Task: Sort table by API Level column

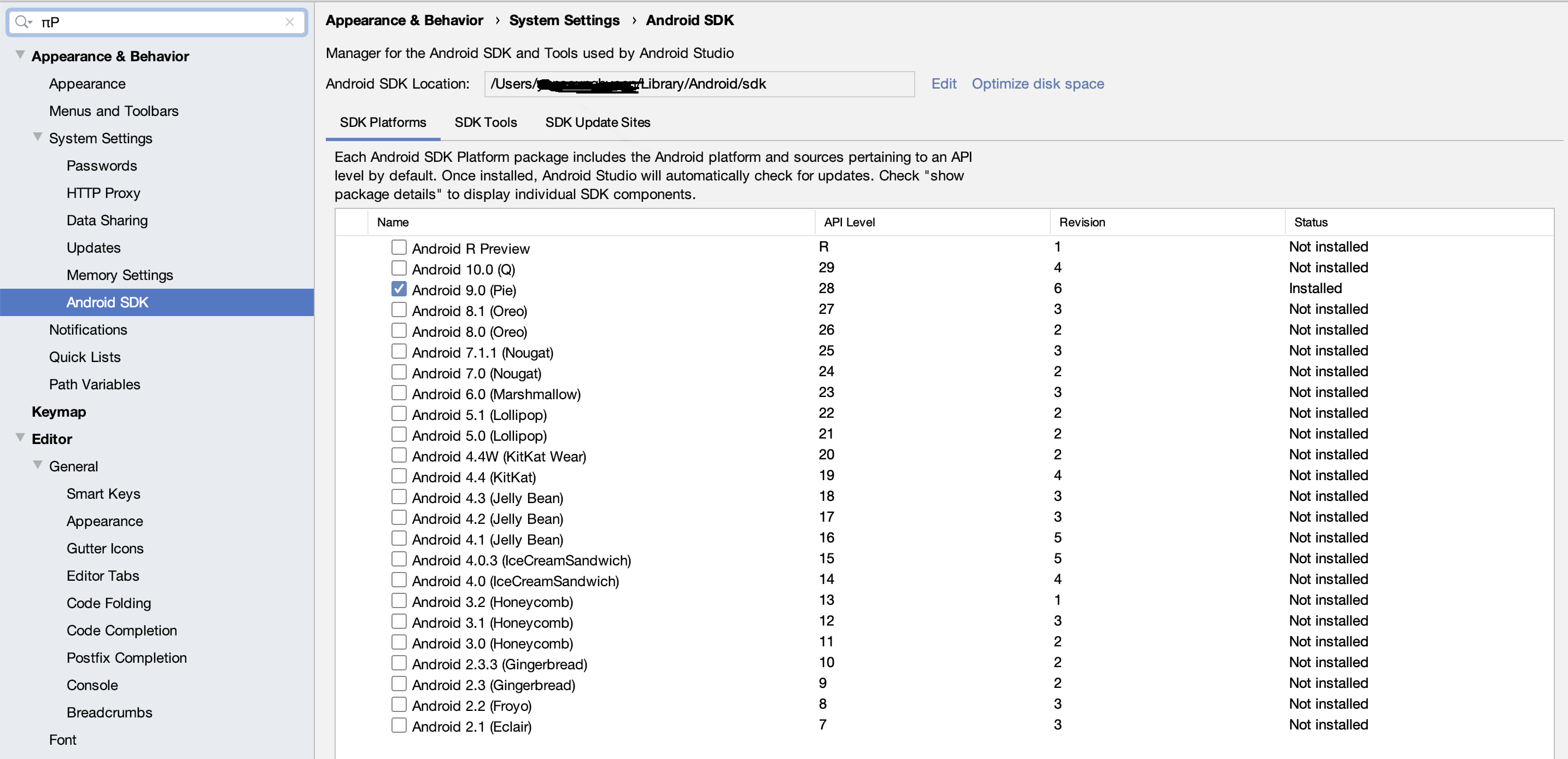Action: click(849, 222)
